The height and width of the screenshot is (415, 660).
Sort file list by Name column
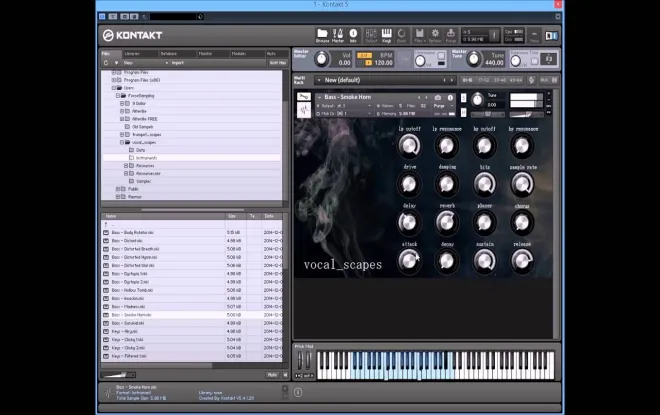tap(163, 216)
